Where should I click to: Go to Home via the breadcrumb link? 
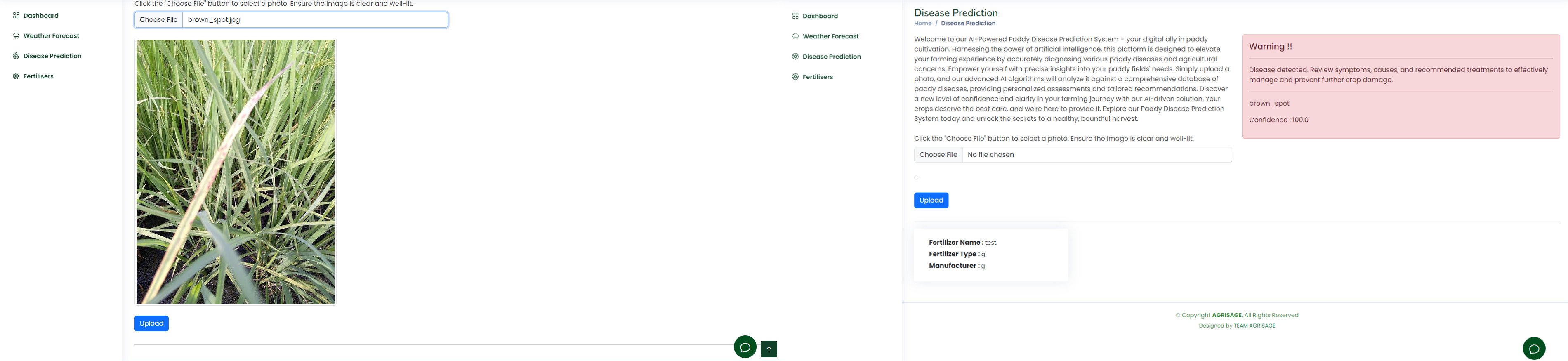click(922, 24)
